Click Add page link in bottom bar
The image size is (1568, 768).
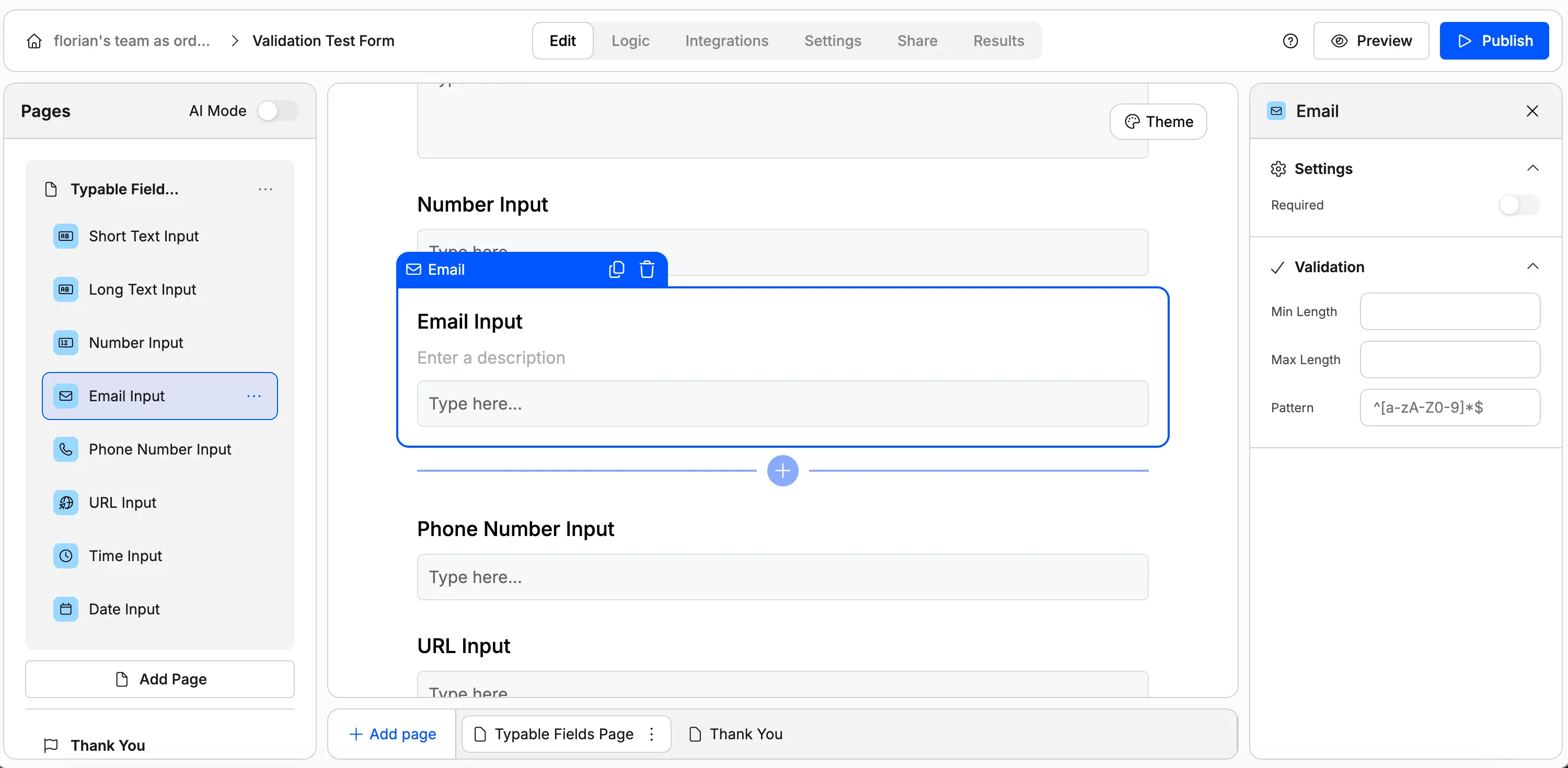pyautogui.click(x=393, y=734)
